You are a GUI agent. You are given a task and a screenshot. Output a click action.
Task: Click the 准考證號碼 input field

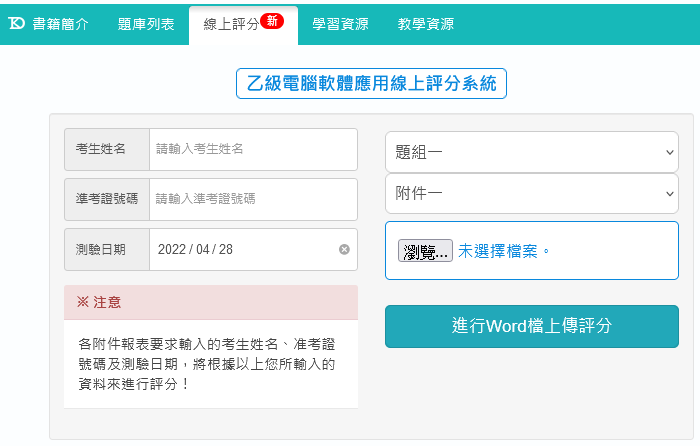(x=253, y=199)
